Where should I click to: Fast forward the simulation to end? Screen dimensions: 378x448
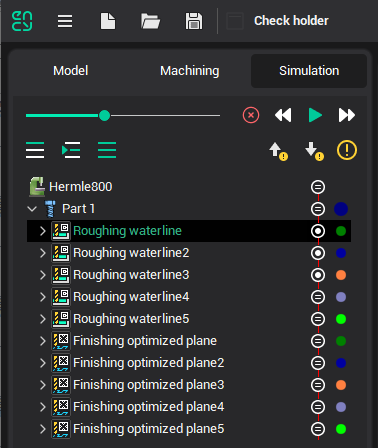(347, 115)
